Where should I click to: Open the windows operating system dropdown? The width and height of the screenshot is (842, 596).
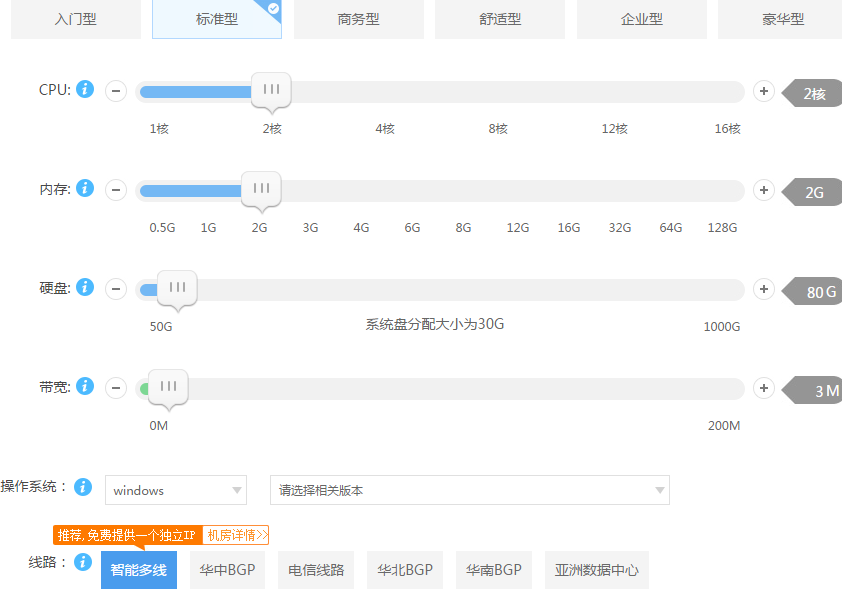coord(176,490)
